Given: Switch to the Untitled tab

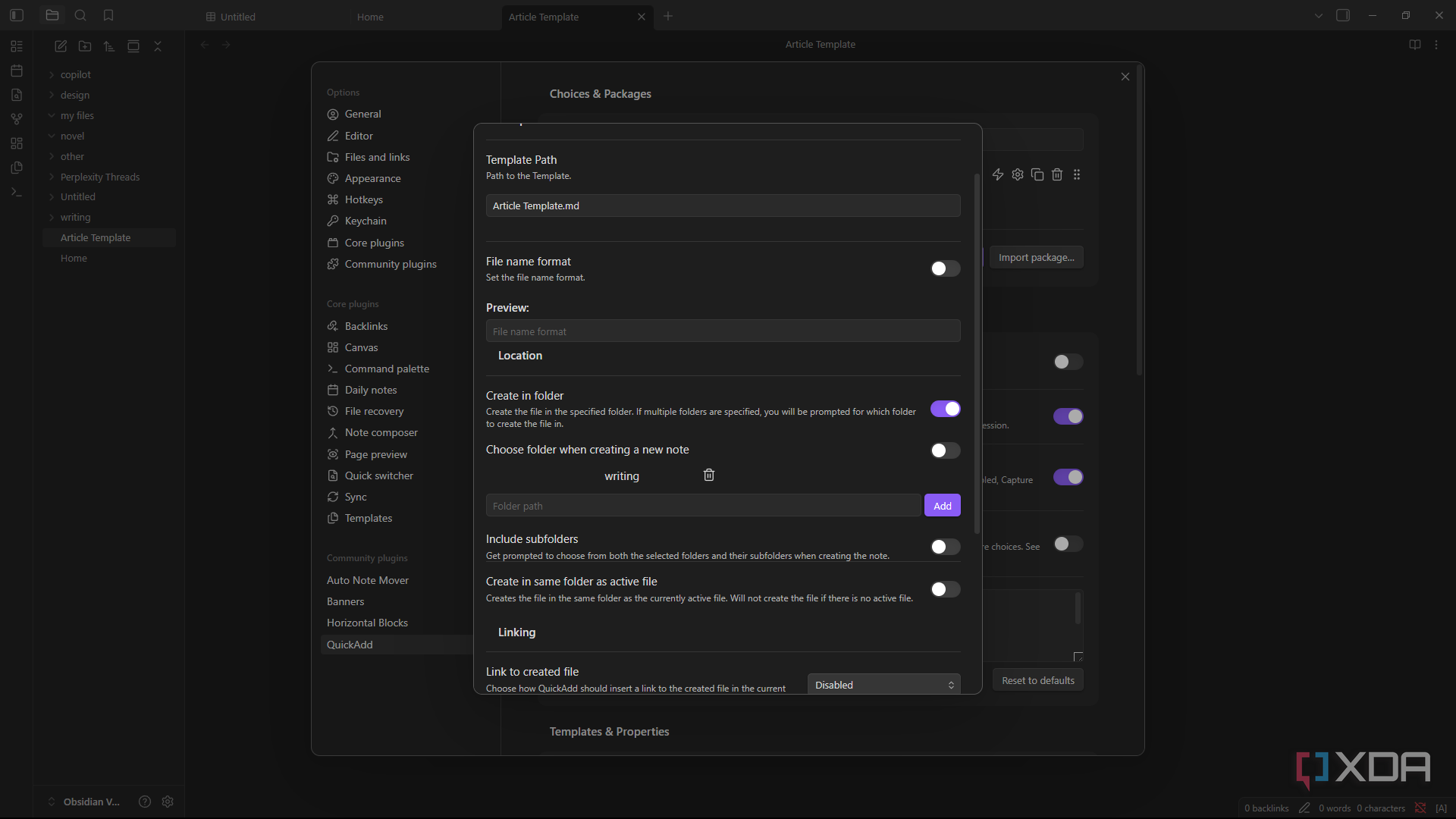Looking at the screenshot, I should tap(237, 17).
